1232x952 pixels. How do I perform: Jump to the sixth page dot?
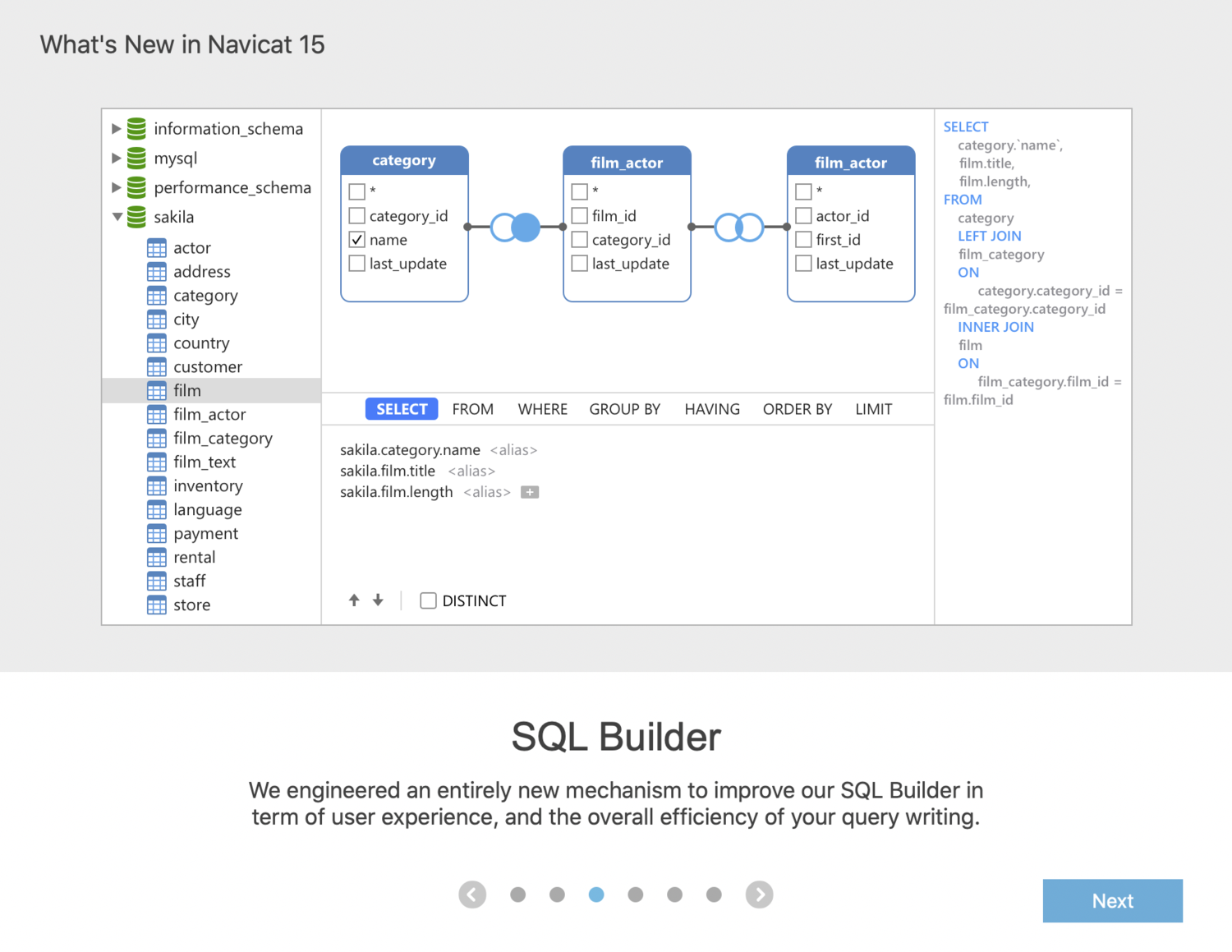(x=714, y=895)
